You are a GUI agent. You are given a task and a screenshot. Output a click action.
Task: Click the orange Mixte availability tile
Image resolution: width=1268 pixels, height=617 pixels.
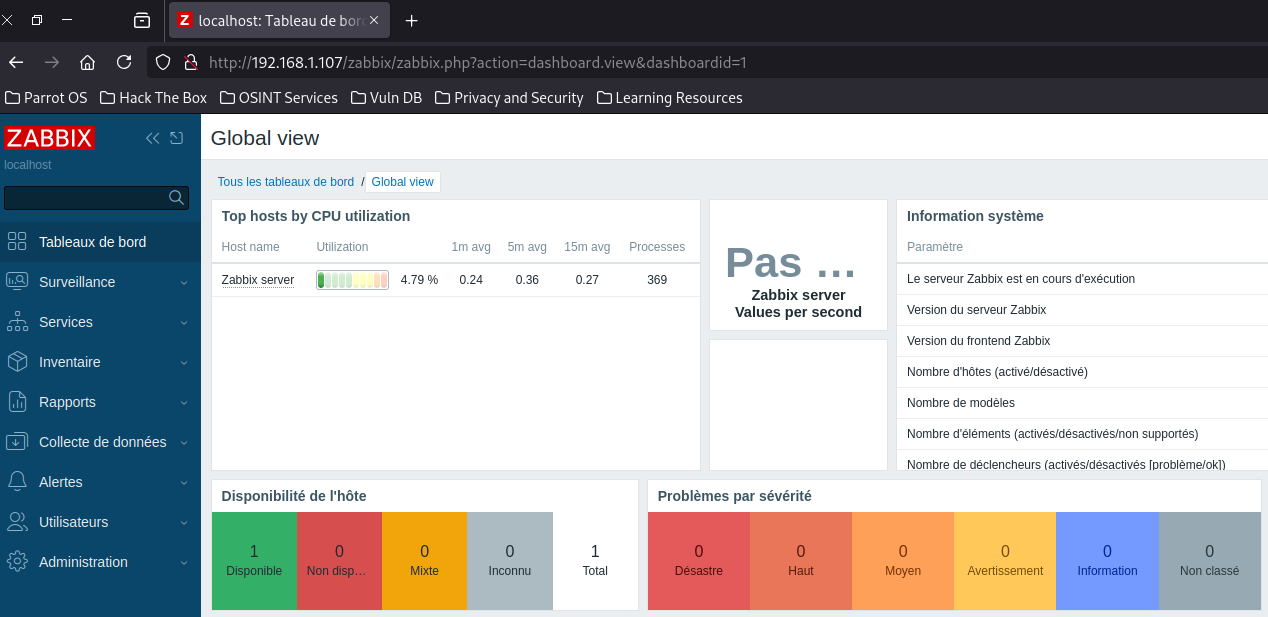pyautogui.click(x=424, y=561)
